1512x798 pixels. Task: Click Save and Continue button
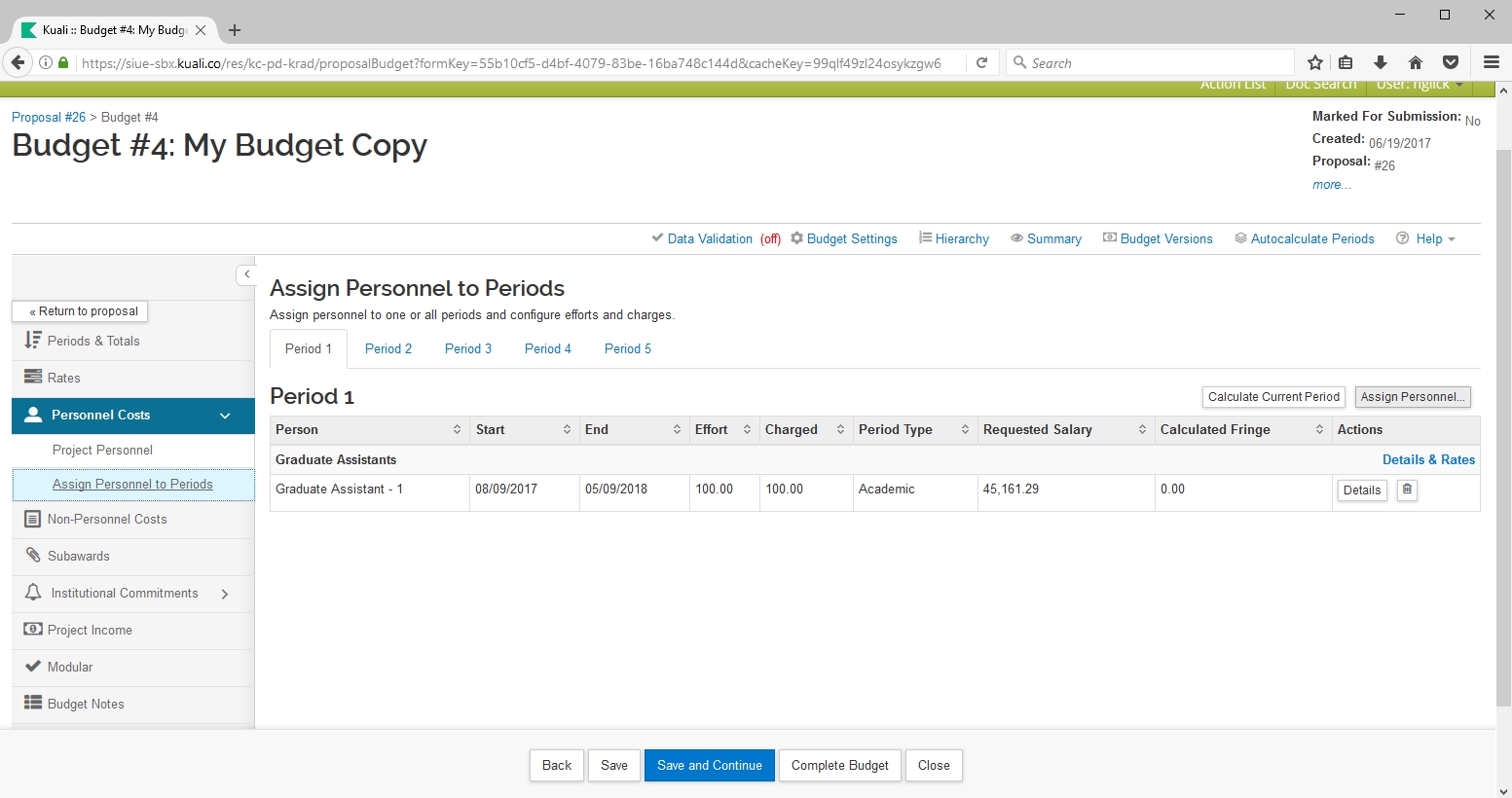[x=709, y=765]
